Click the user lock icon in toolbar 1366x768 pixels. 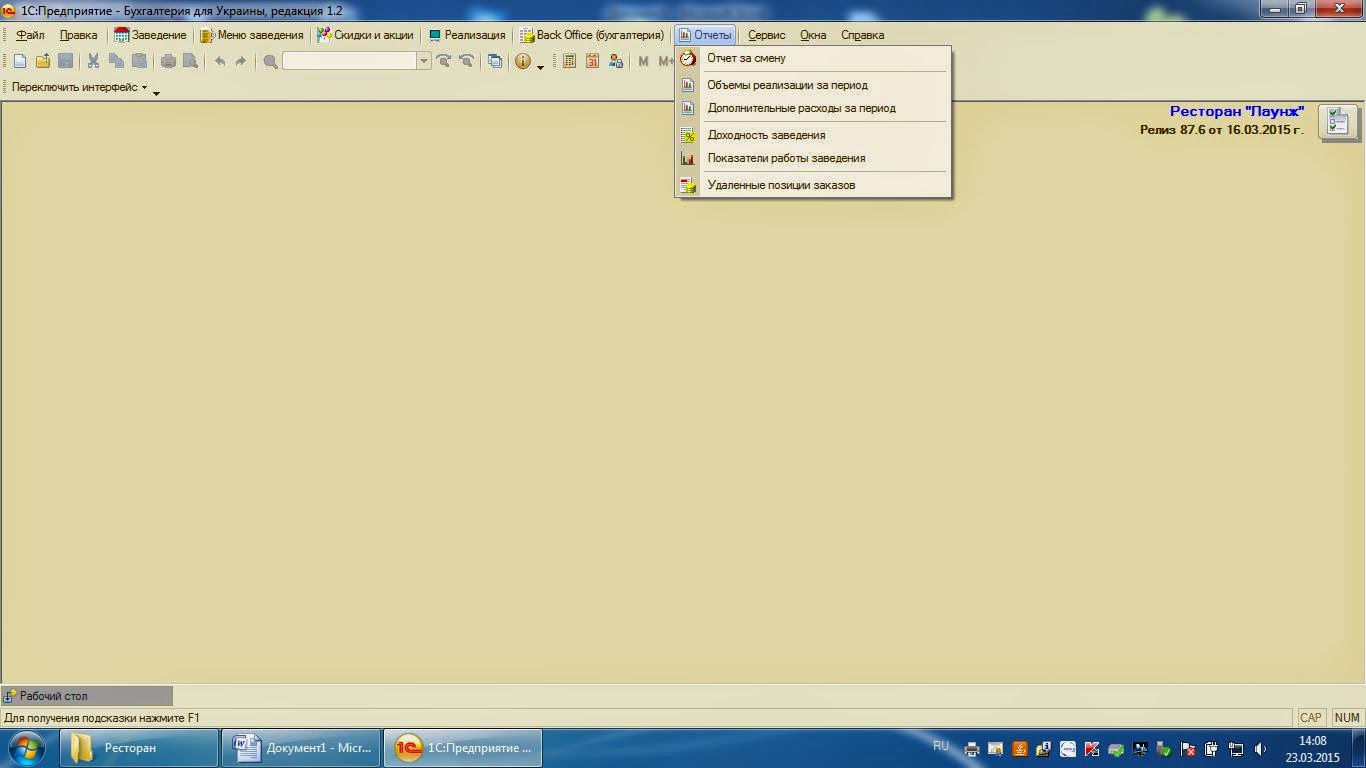coord(616,61)
